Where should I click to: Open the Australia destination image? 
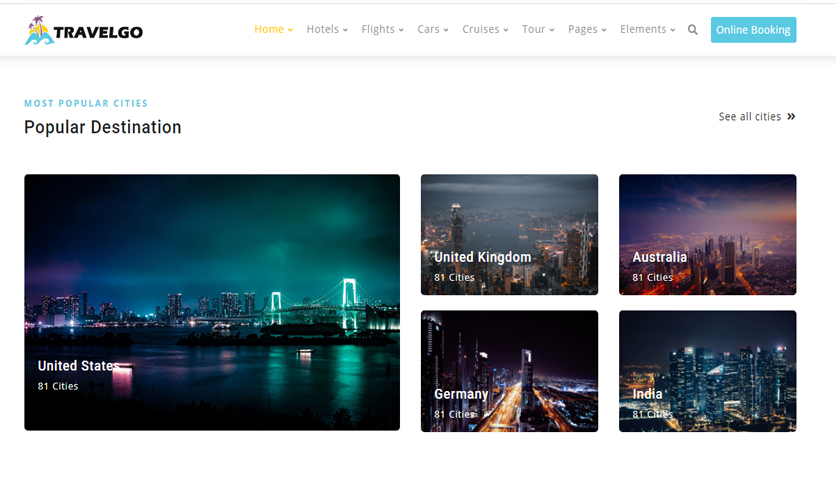click(708, 235)
